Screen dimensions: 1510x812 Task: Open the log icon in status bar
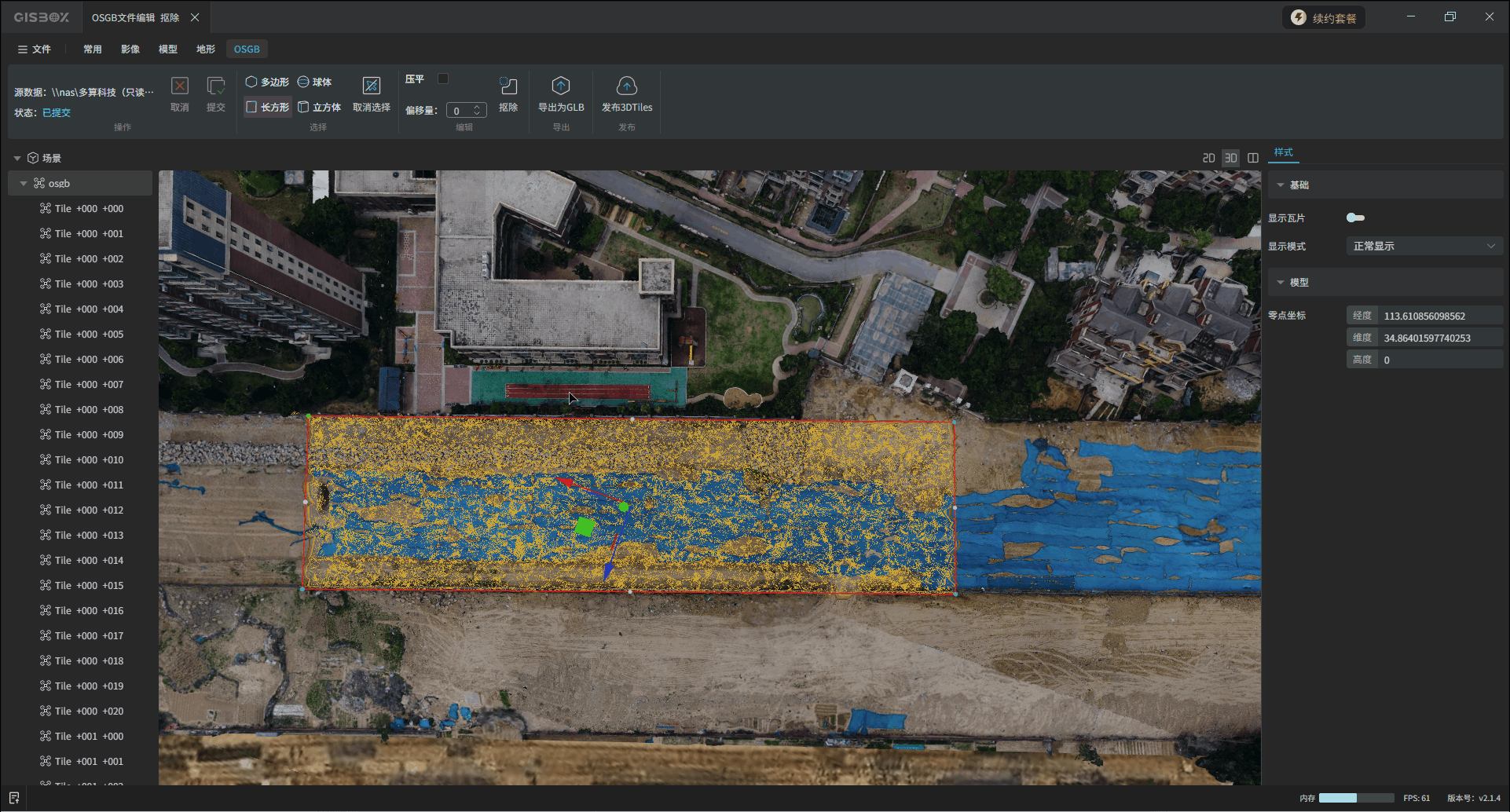[x=14, y=798]
